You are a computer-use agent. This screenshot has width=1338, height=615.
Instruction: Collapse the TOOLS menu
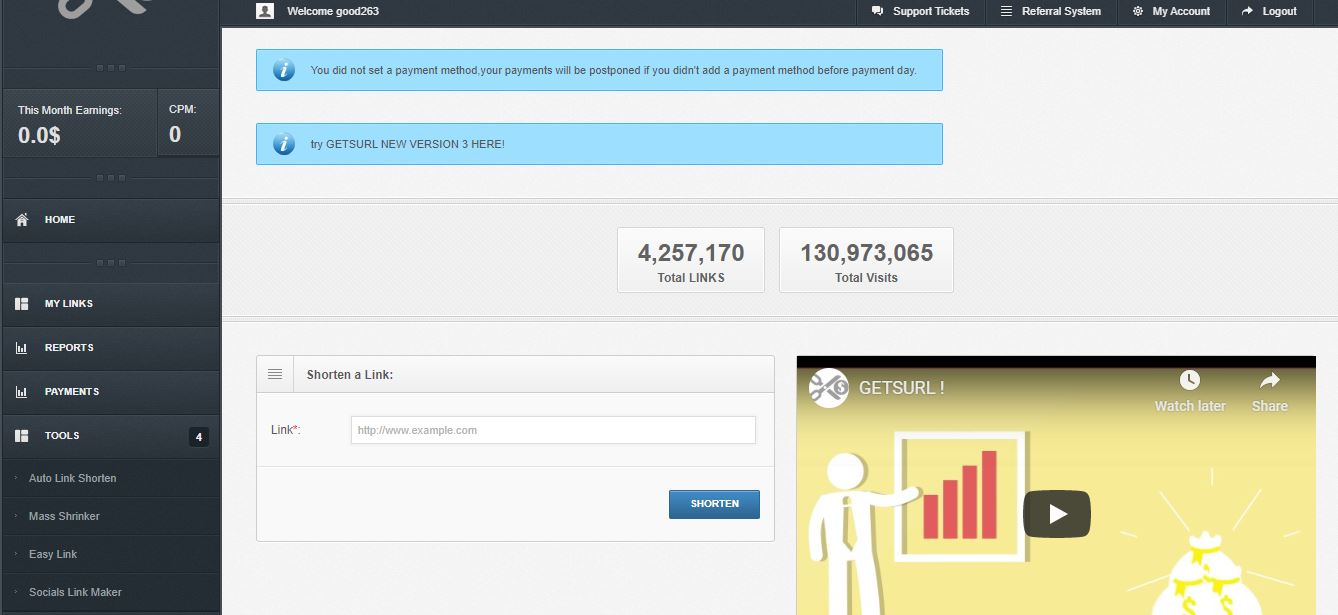(x=111, y=436)
